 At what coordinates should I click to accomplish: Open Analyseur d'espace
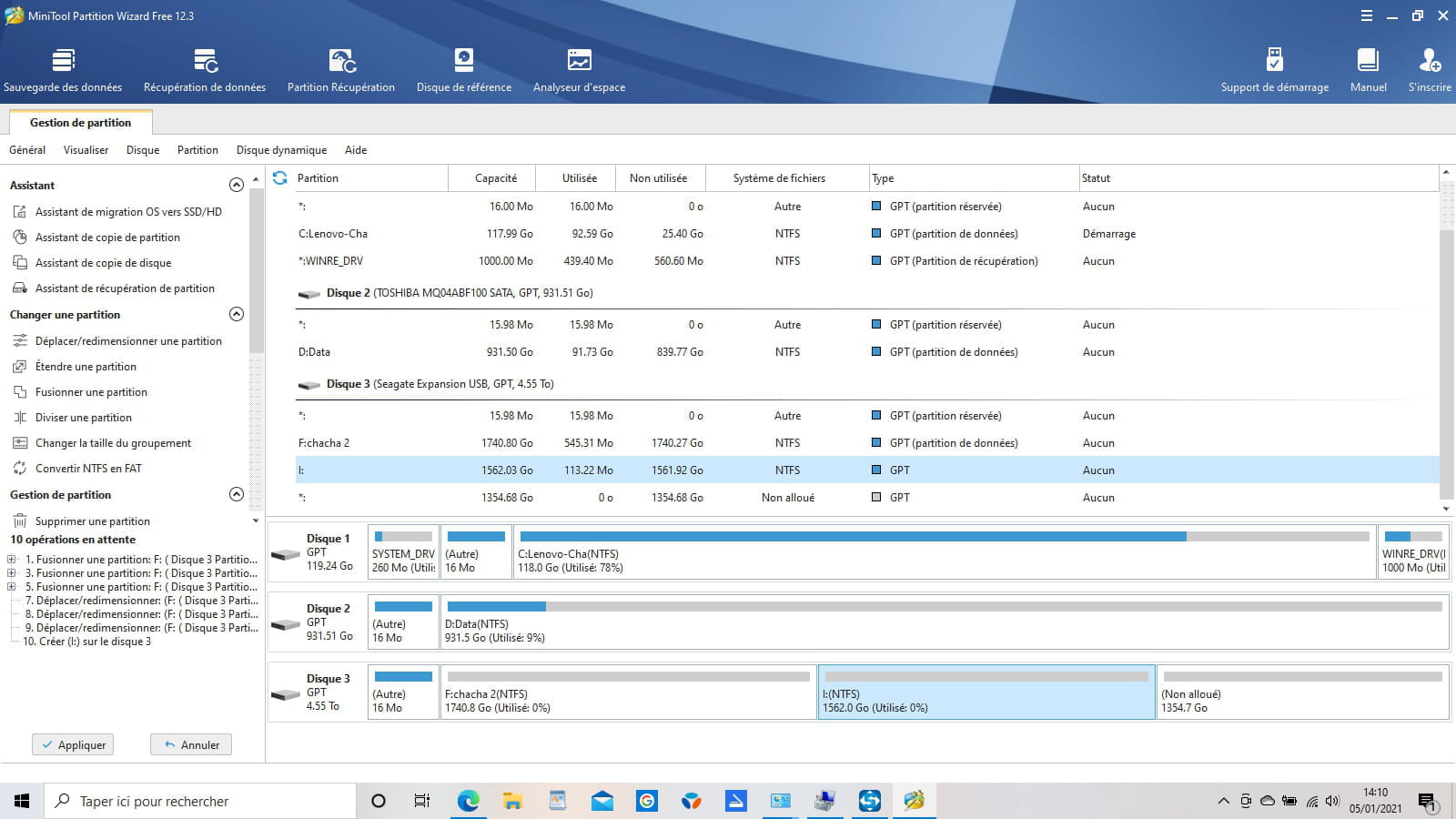[579, 71]
